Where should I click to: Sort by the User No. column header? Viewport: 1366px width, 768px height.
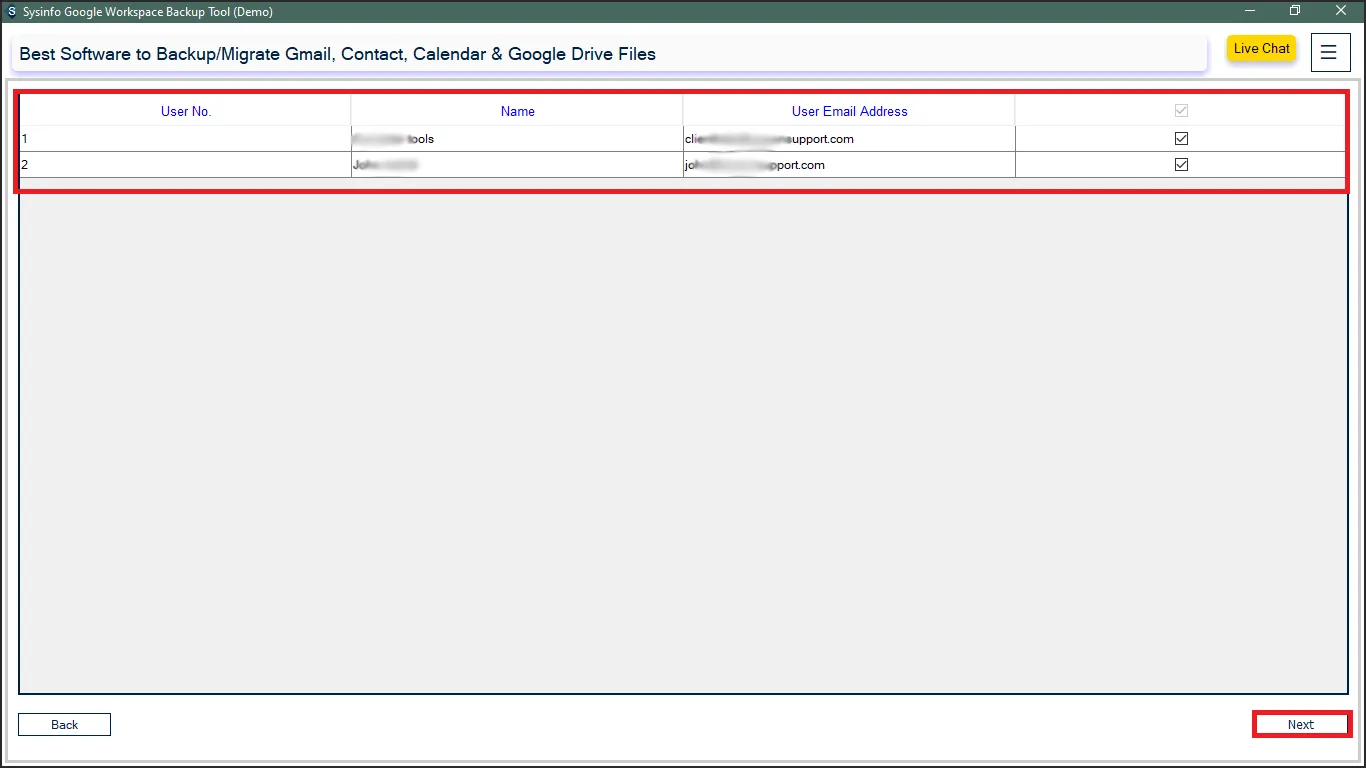(x=186, y=111)
